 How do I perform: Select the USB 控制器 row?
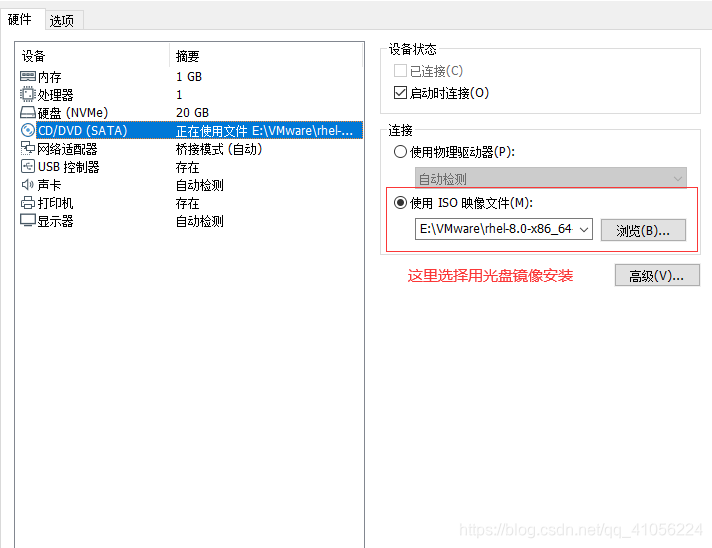(191, 167)
